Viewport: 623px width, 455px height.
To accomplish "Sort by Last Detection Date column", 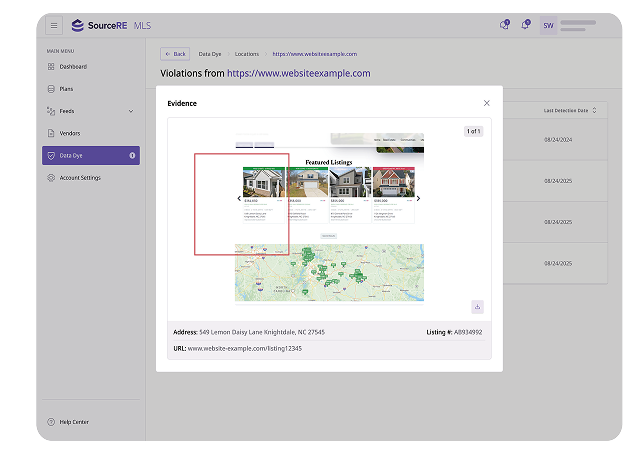I will pyautogui.click(x=568, y=110).
